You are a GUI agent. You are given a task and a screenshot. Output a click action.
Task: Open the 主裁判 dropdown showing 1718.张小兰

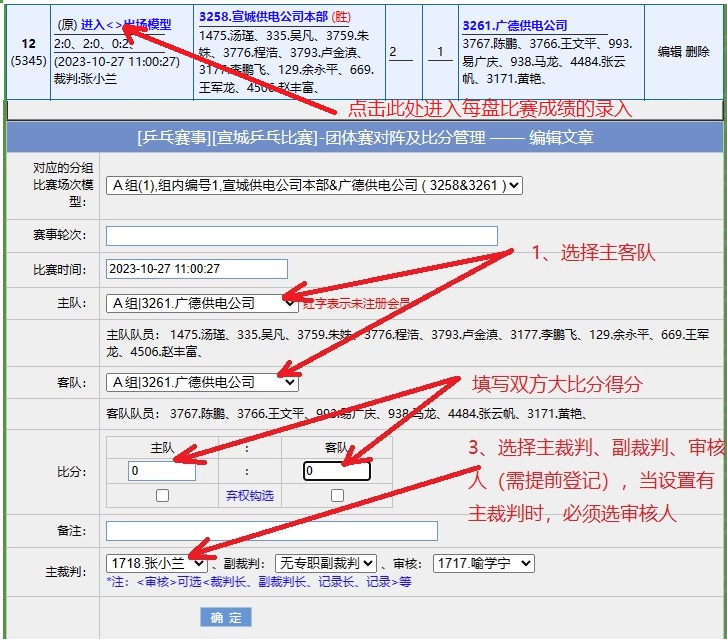155,564
